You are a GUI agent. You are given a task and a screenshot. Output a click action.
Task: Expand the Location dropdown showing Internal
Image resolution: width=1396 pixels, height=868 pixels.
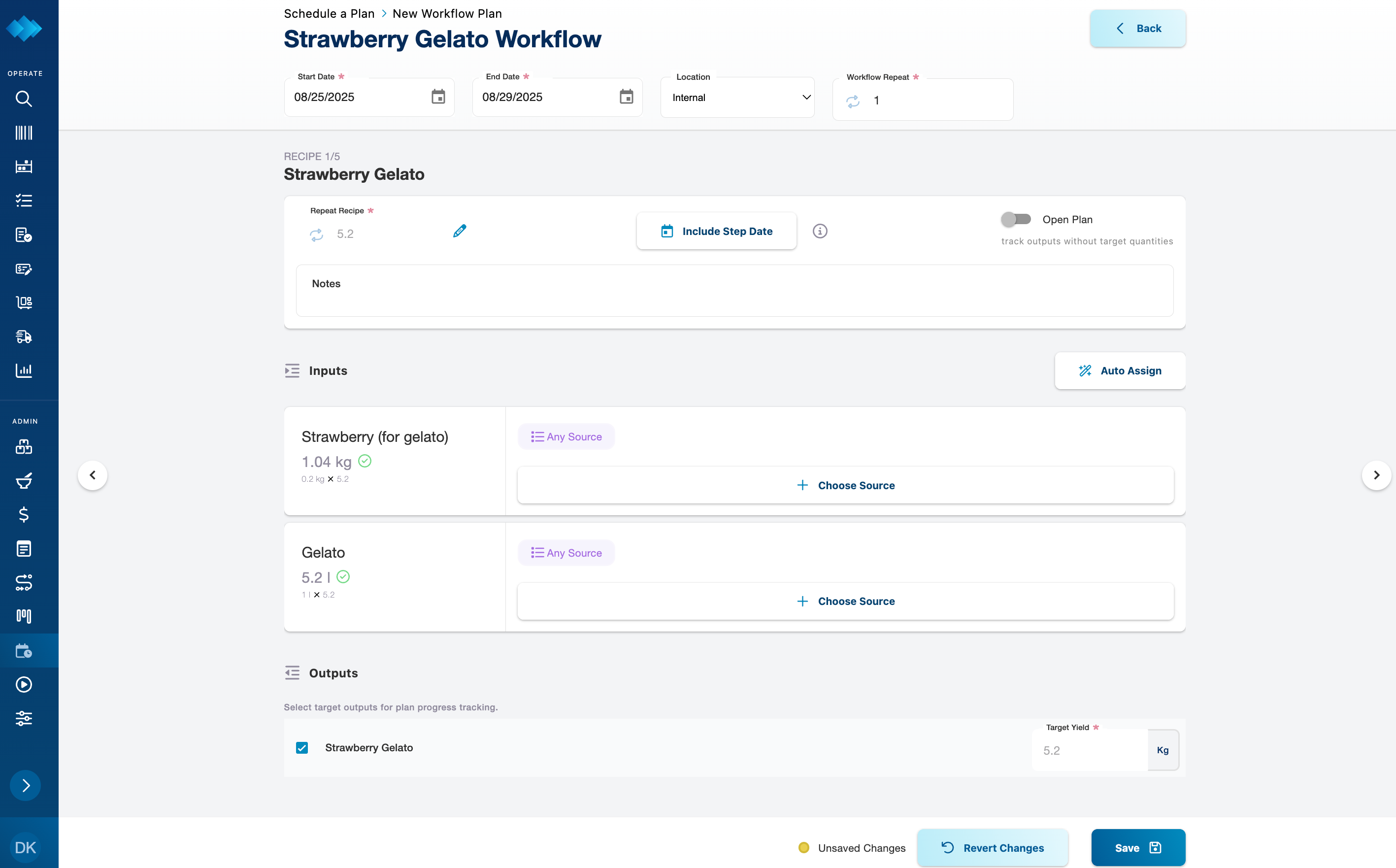click(737, 98)
